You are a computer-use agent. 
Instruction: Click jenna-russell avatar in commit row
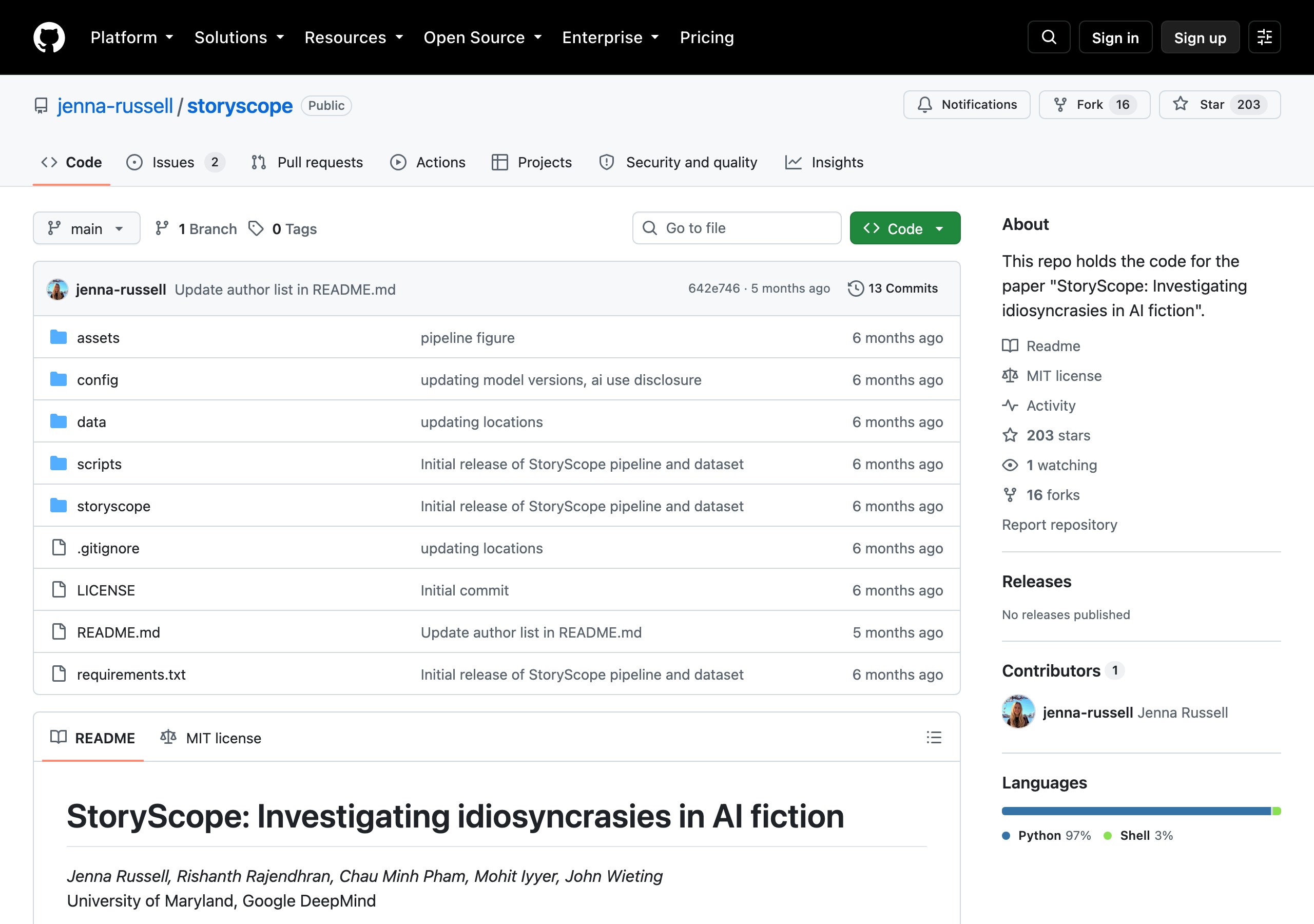tap(57, 289)
